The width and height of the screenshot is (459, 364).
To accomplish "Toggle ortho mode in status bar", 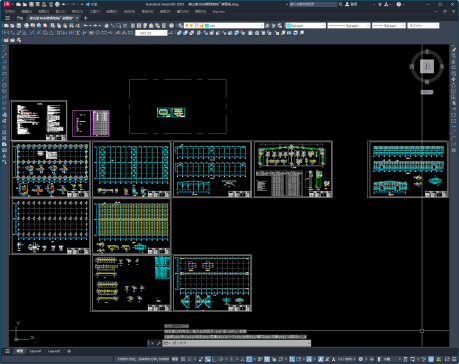I will click(215, 359).
